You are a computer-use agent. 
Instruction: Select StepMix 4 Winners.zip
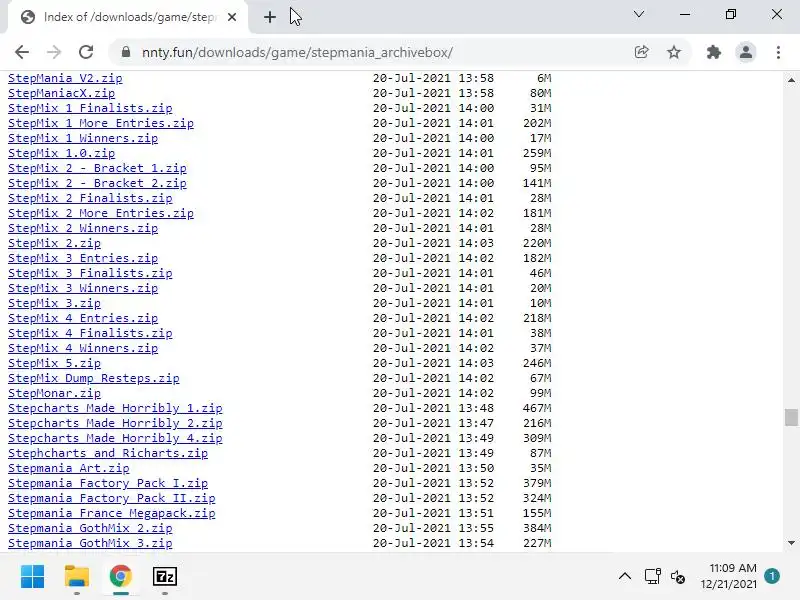click(83, 348)
